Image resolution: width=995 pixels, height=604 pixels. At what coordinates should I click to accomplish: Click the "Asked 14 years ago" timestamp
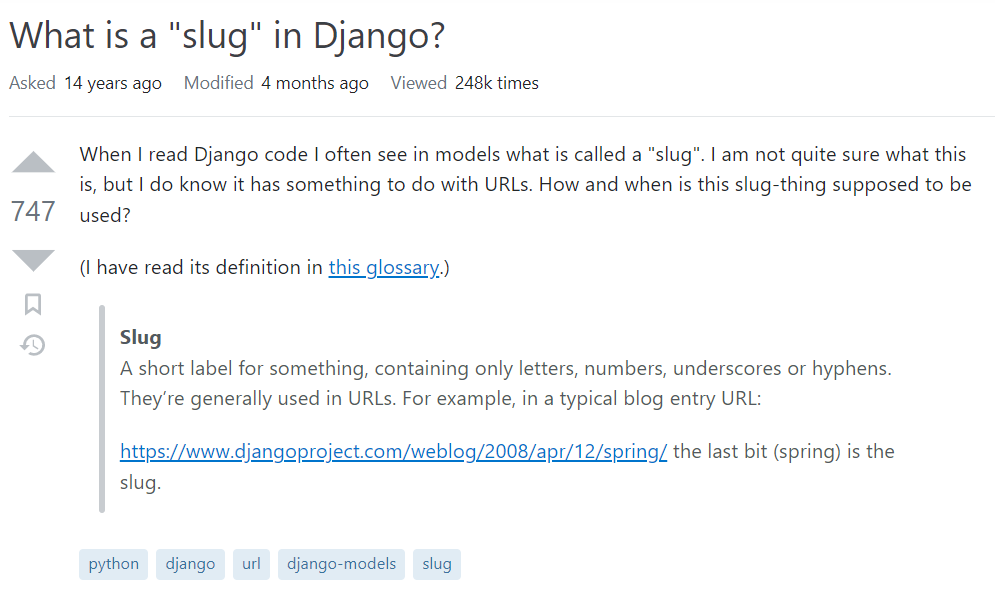point(112,83)
